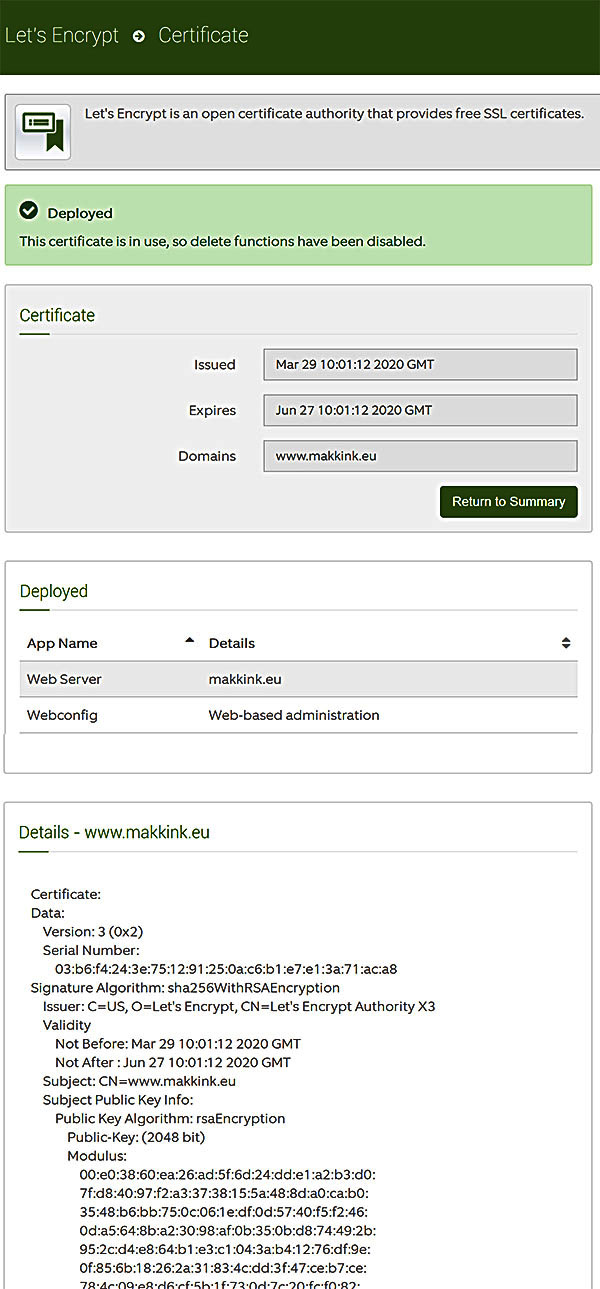Click the Issued date field
The image size is (600, 1289).
[420, 365]
